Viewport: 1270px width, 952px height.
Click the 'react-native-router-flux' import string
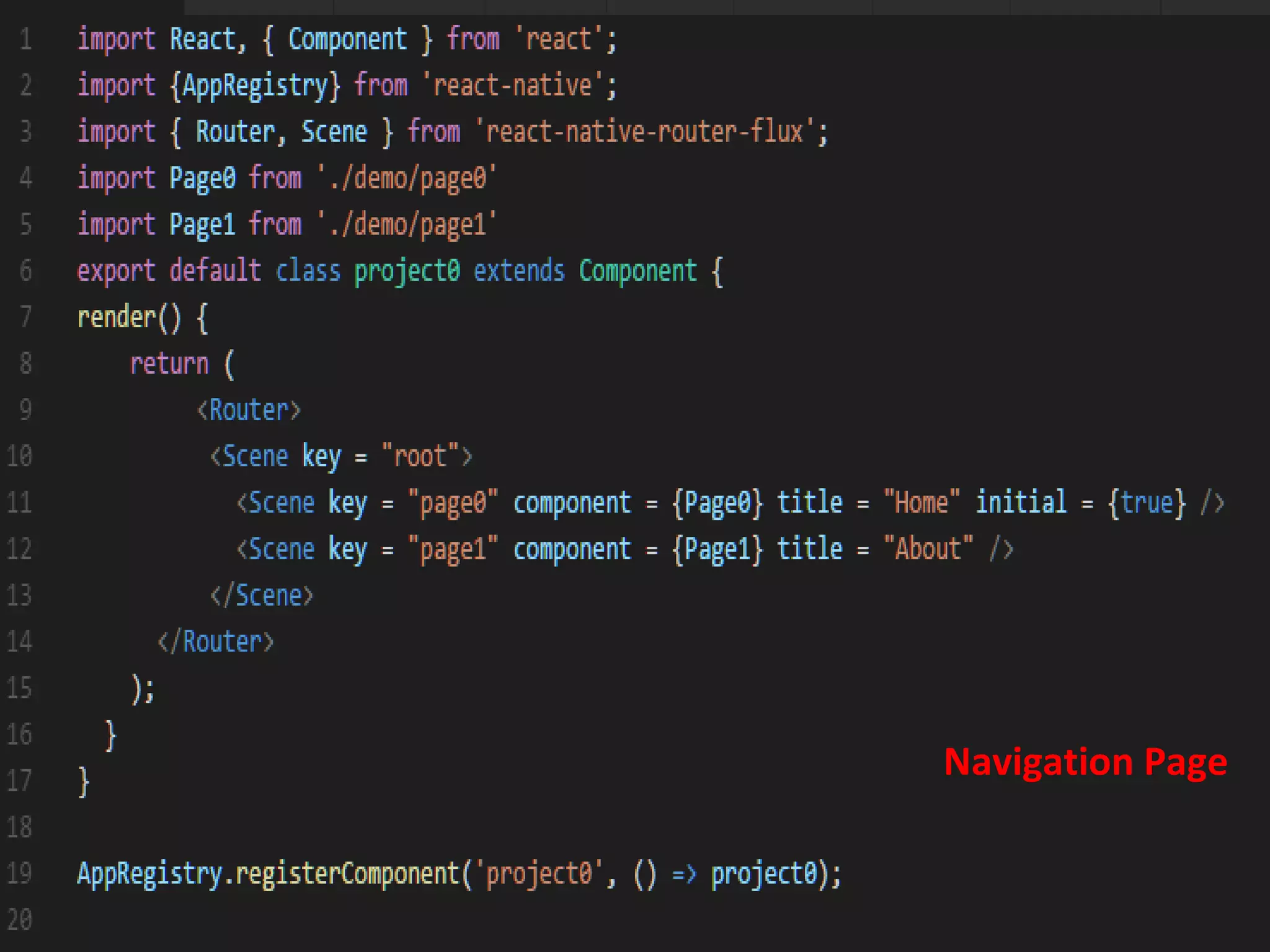tap(645, 132)
